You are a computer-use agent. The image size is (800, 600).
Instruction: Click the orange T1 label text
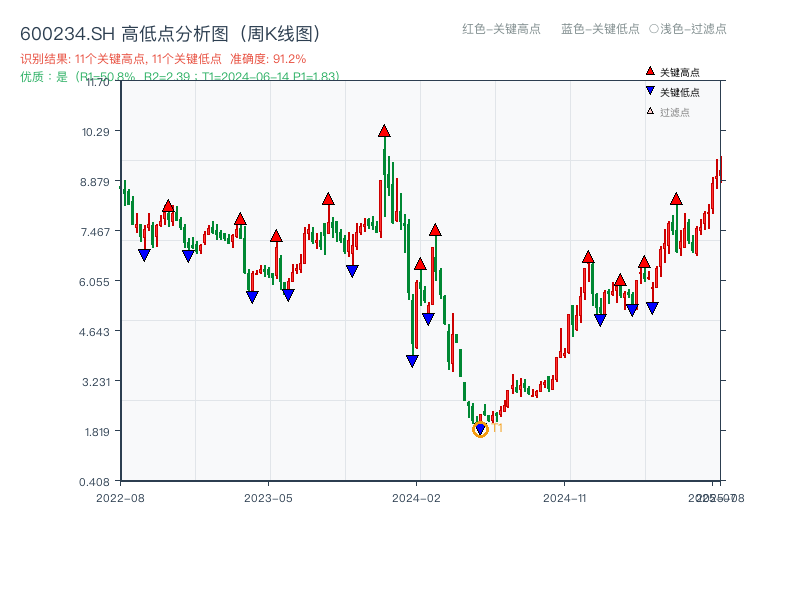pyautogui.click(x=497, y=428)
